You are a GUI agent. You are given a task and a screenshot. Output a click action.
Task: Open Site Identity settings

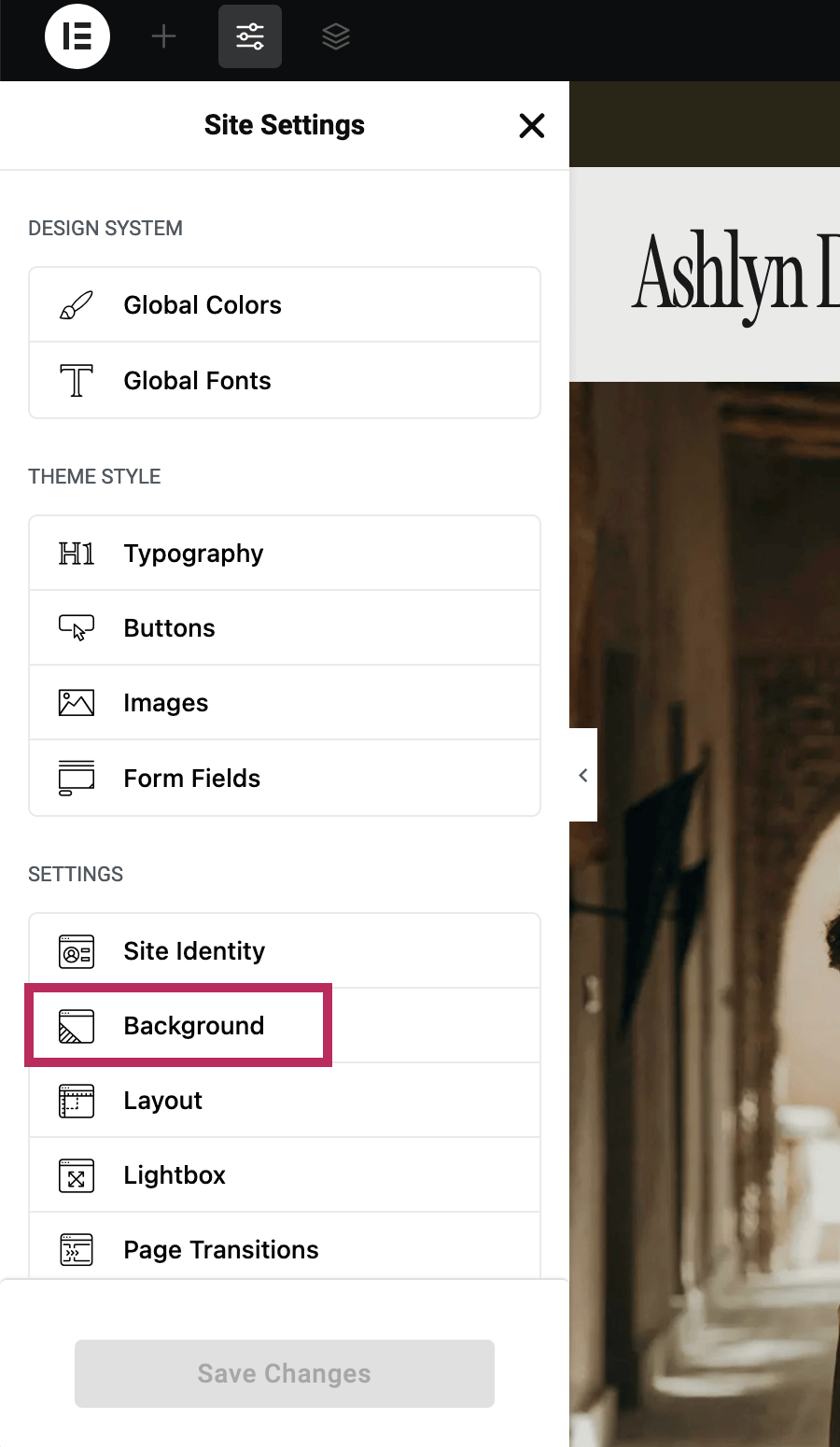click(x=194, y=950)
